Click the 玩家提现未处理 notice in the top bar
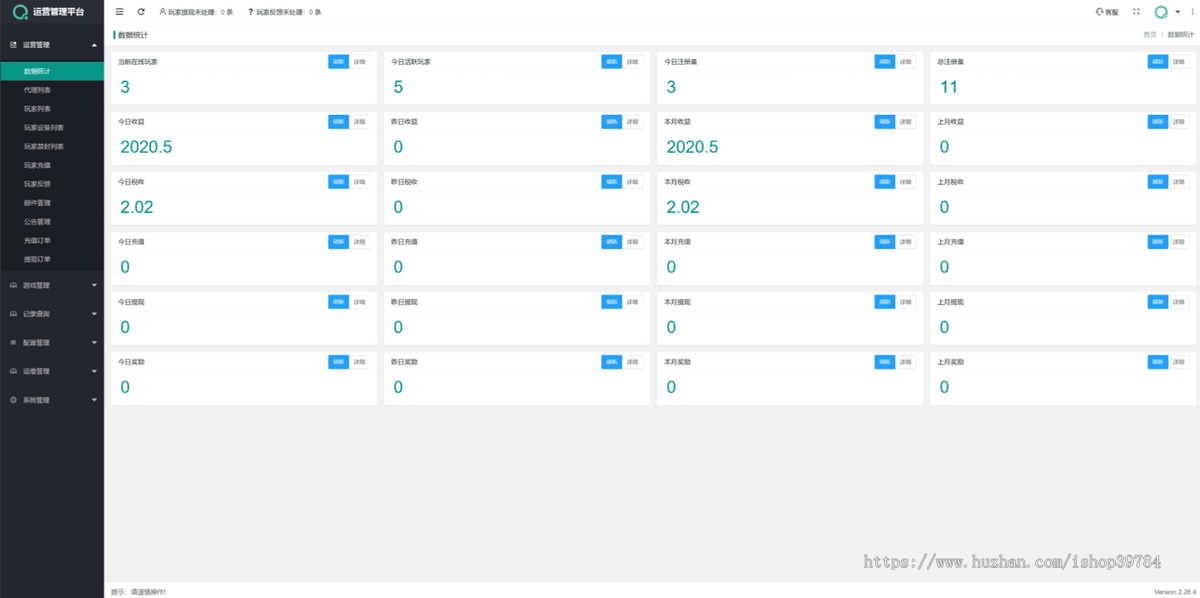Image resolution: width=1200 pixels, height=598 pixels. click(196, 12)
